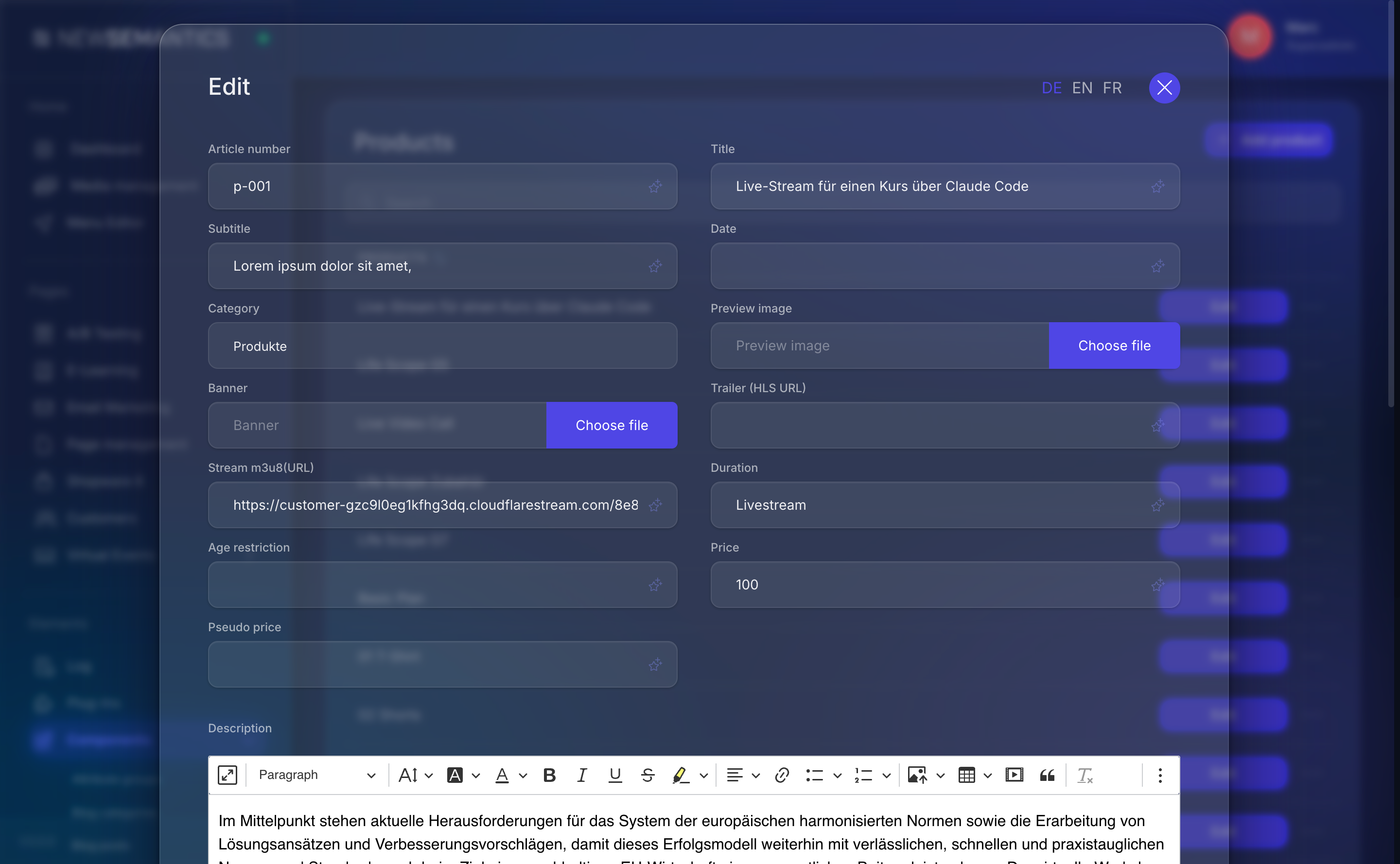Click into the description text area
The image size is (1400, 864).
(693, 829)
